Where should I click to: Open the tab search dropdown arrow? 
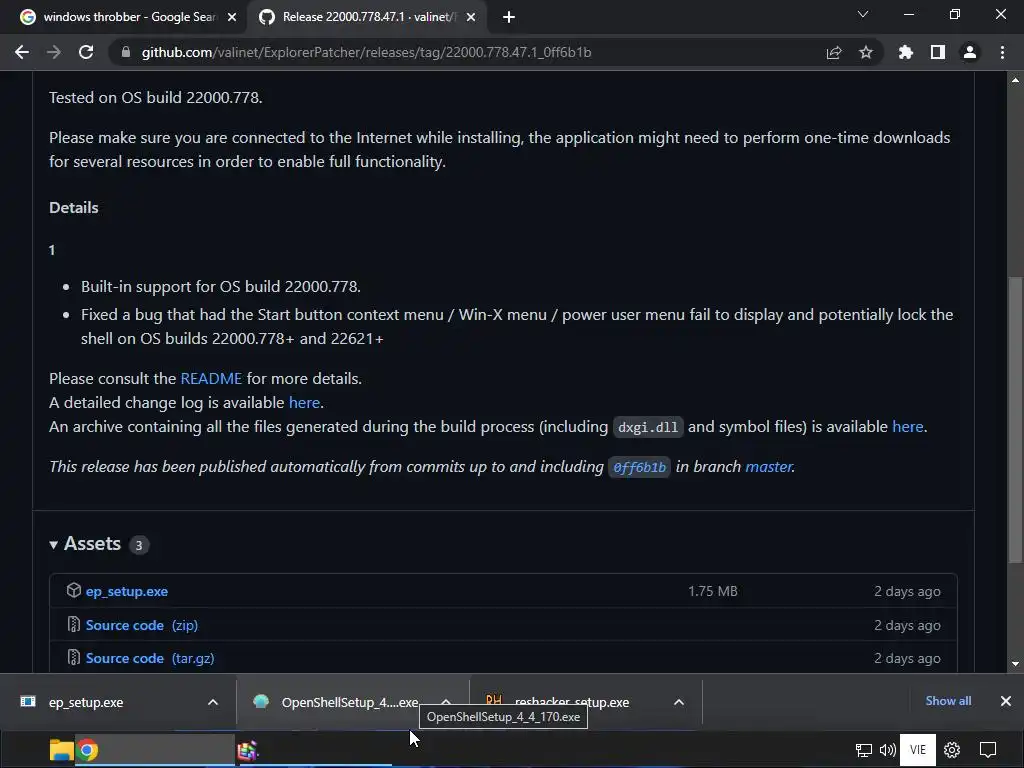863,14
